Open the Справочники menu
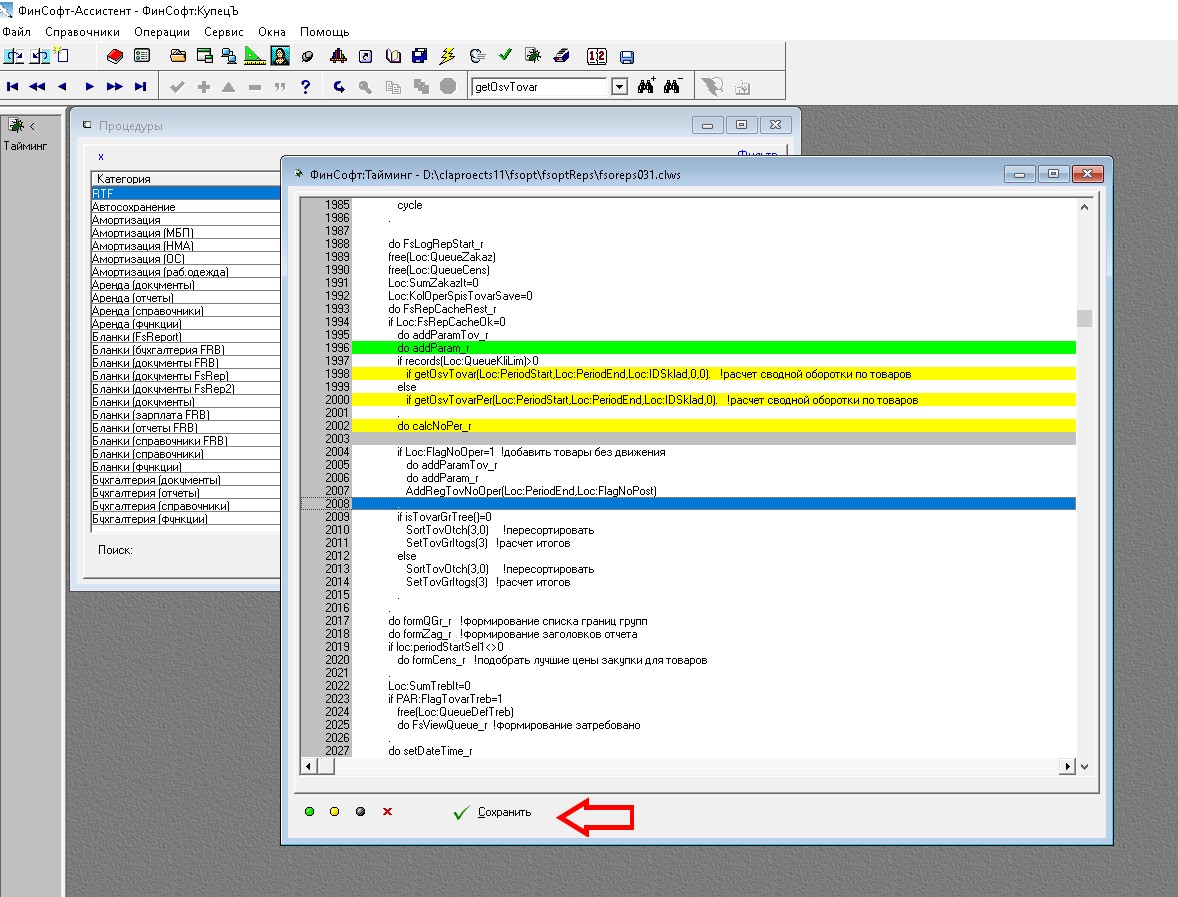This screenshot has height=897, width=1178. coord(82,32)
